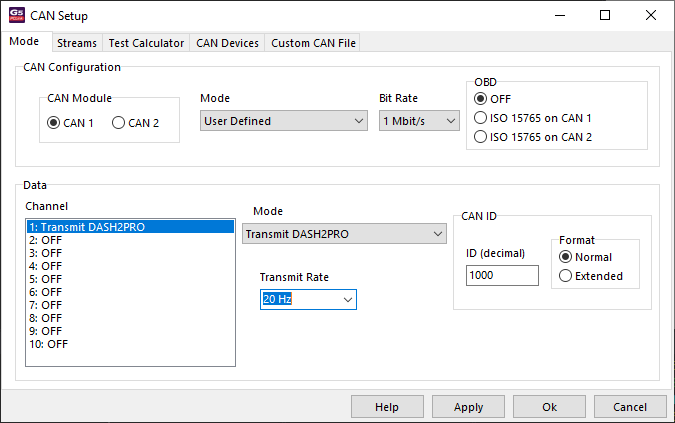
Task: Click inside the ID (decimal) field
Action: pos(502,275)
